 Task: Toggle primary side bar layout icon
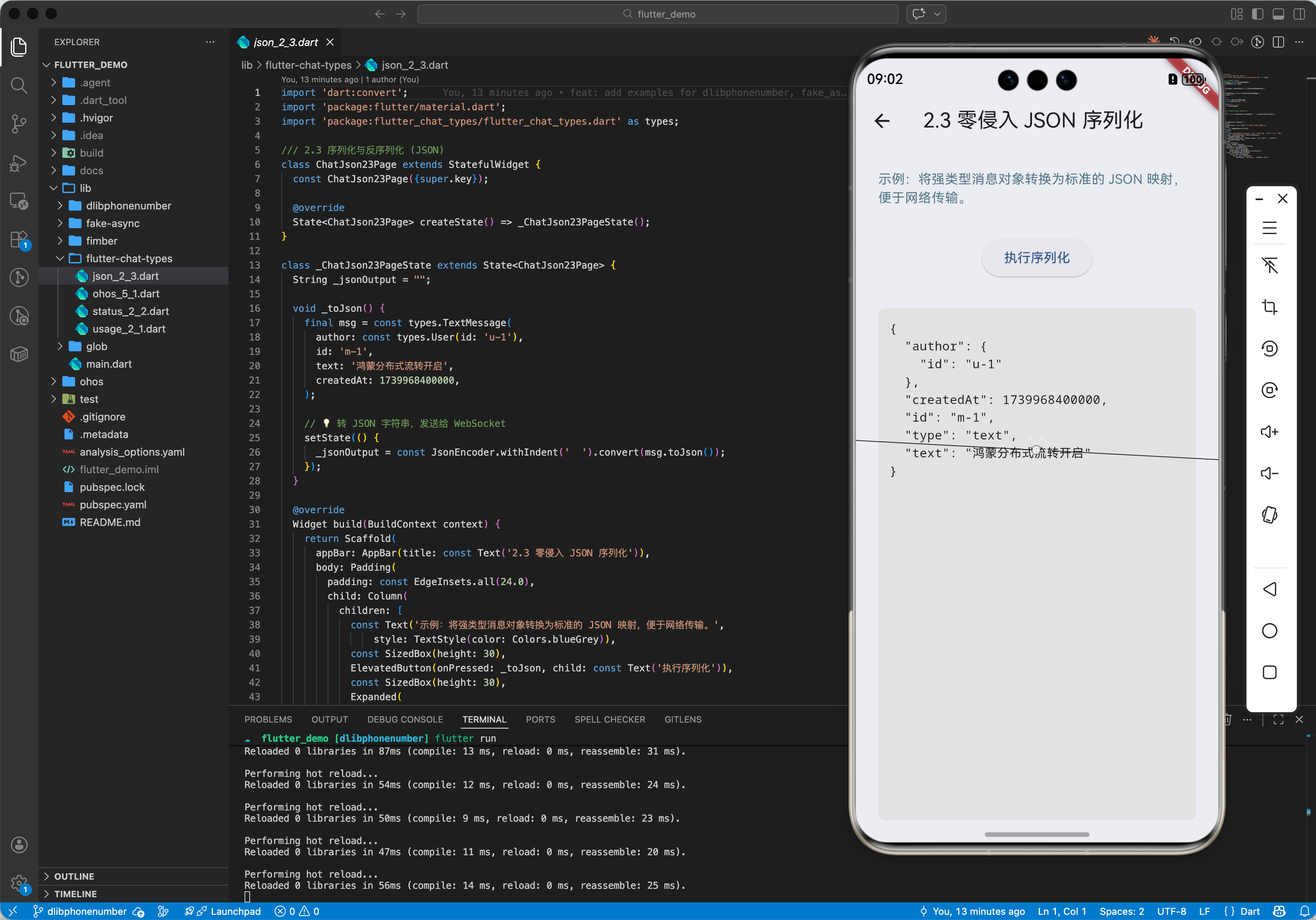[x=1258, y=14]
